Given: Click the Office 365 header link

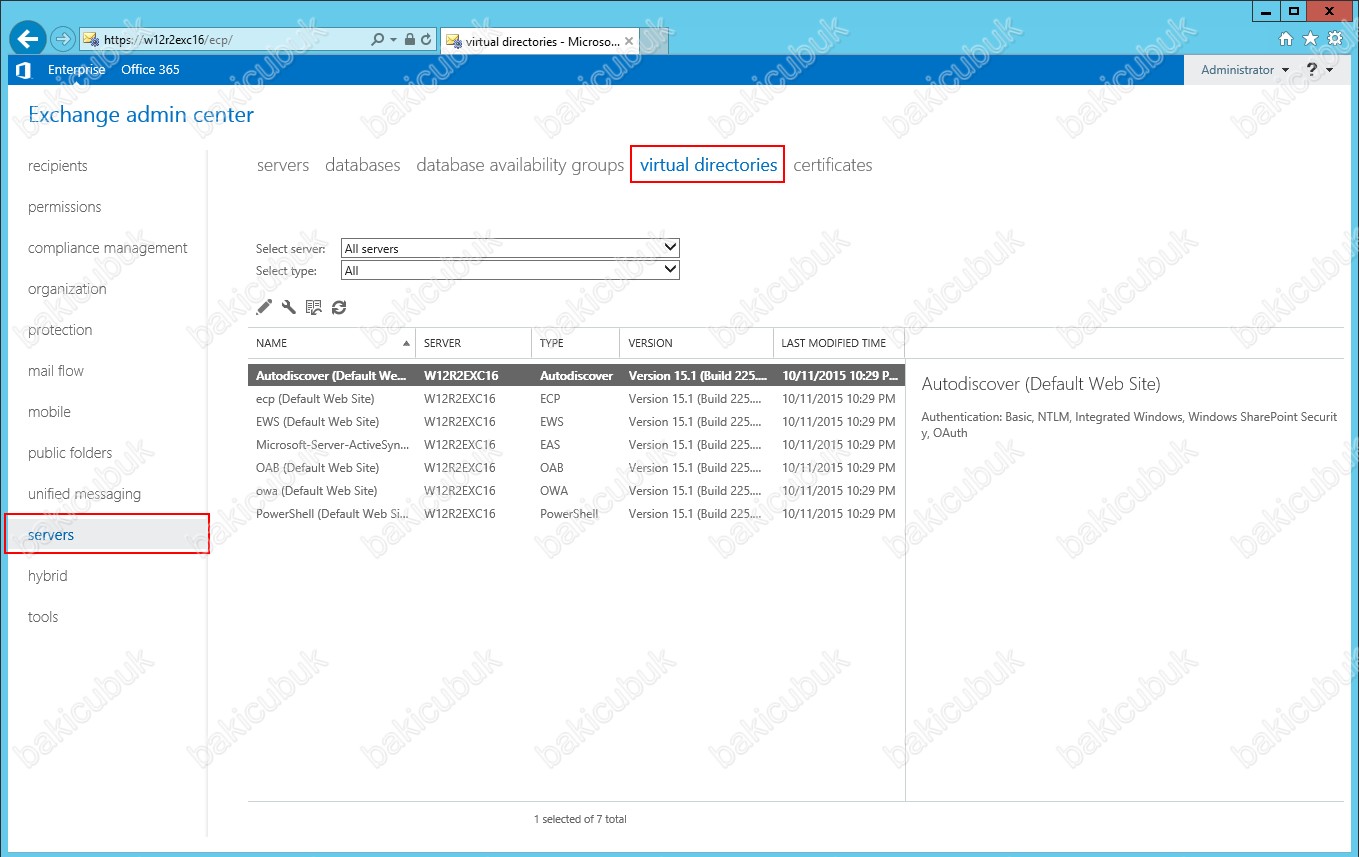Looking at the screenshot, I should 150,70.
